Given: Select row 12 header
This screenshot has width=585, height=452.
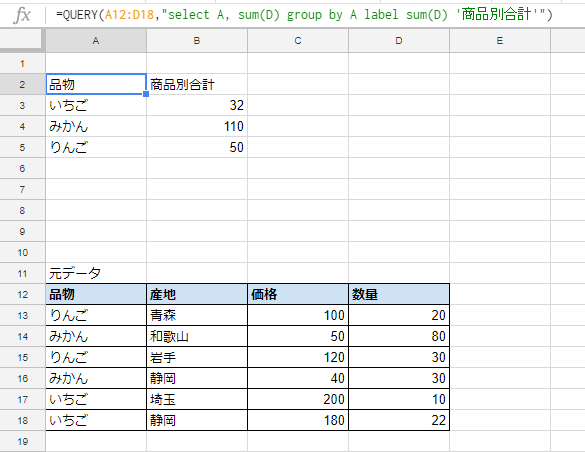Looking at the screenshot, I should coord(23,295).
